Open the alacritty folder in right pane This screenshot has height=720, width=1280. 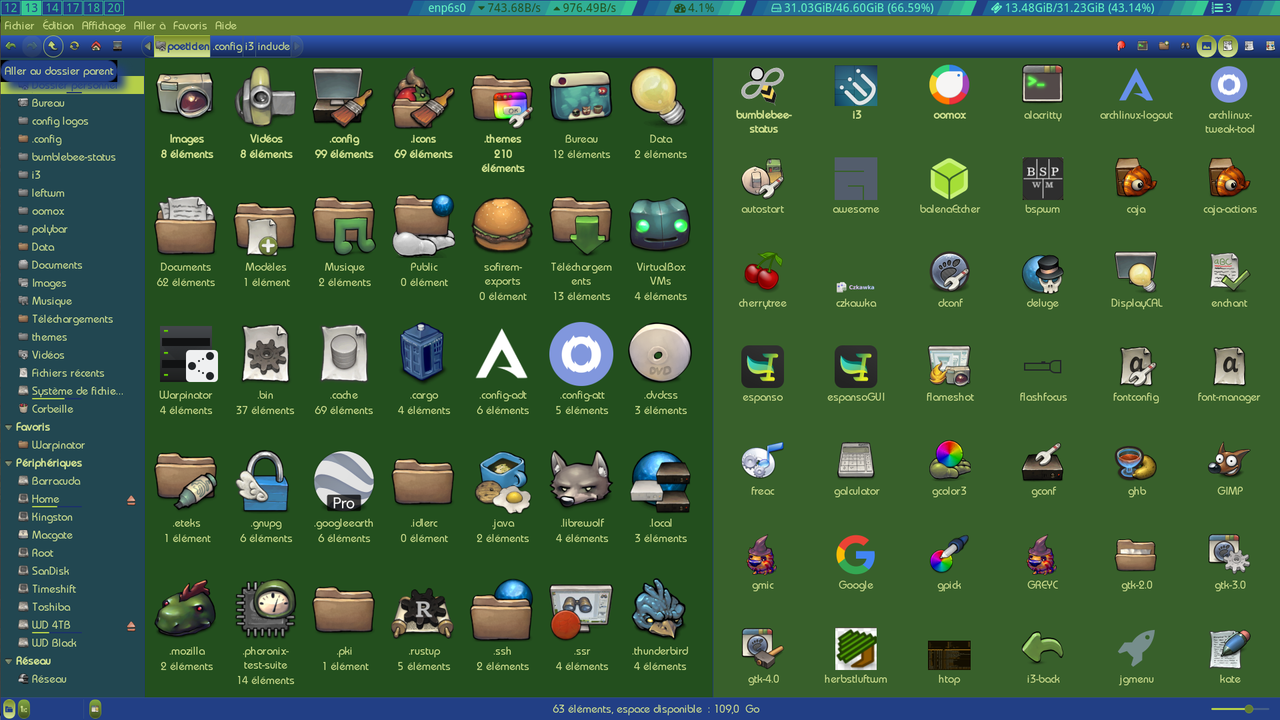pyautogui.click(x=1042, y=94)
